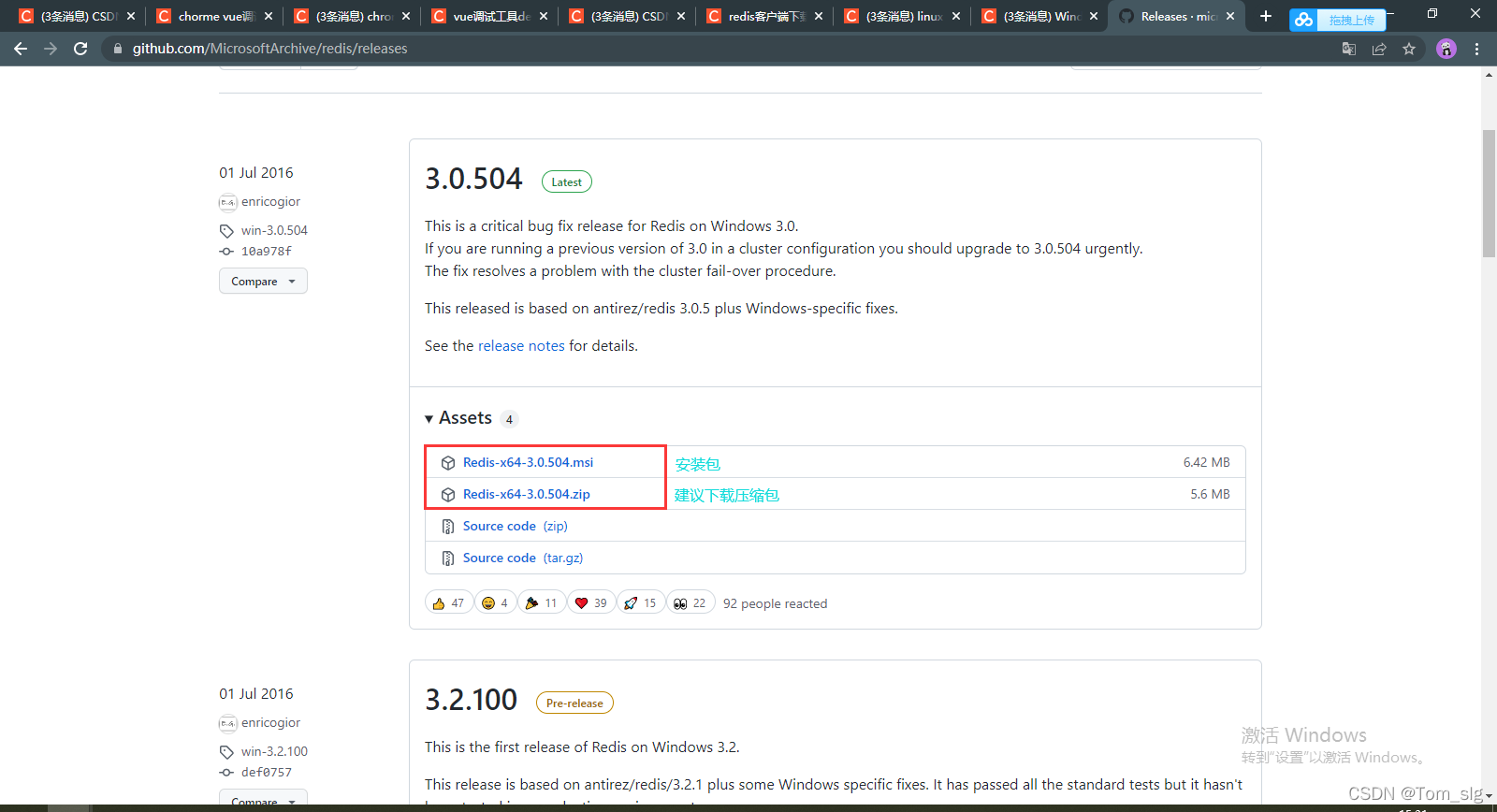React with the heart emoji (39)

pyautogui.click(x=591, y=602)
